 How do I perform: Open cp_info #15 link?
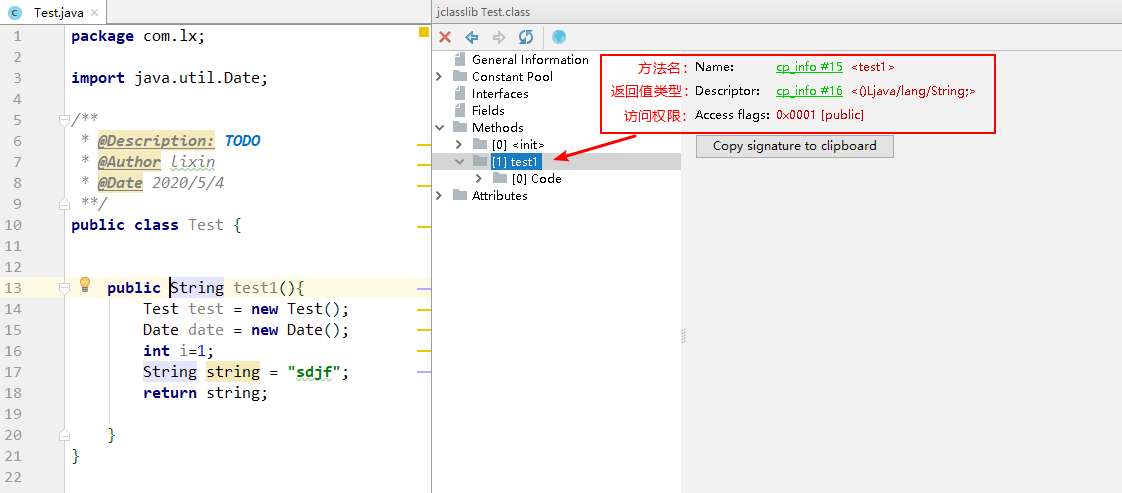coord(809,67)
